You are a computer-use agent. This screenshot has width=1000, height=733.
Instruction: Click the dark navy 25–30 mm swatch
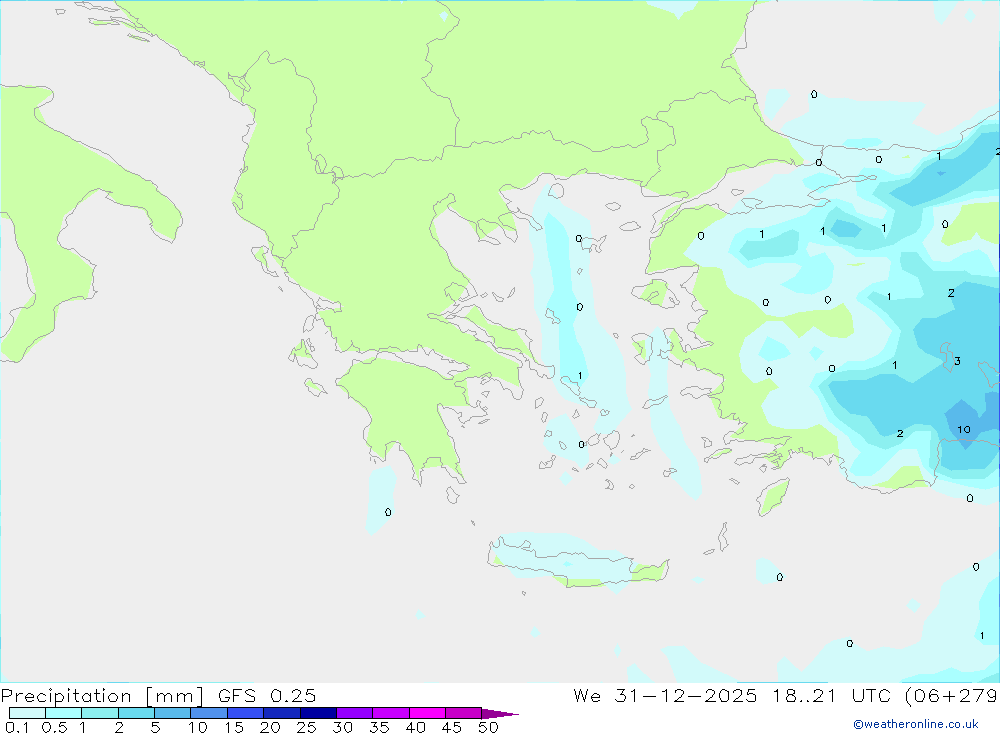318,713
